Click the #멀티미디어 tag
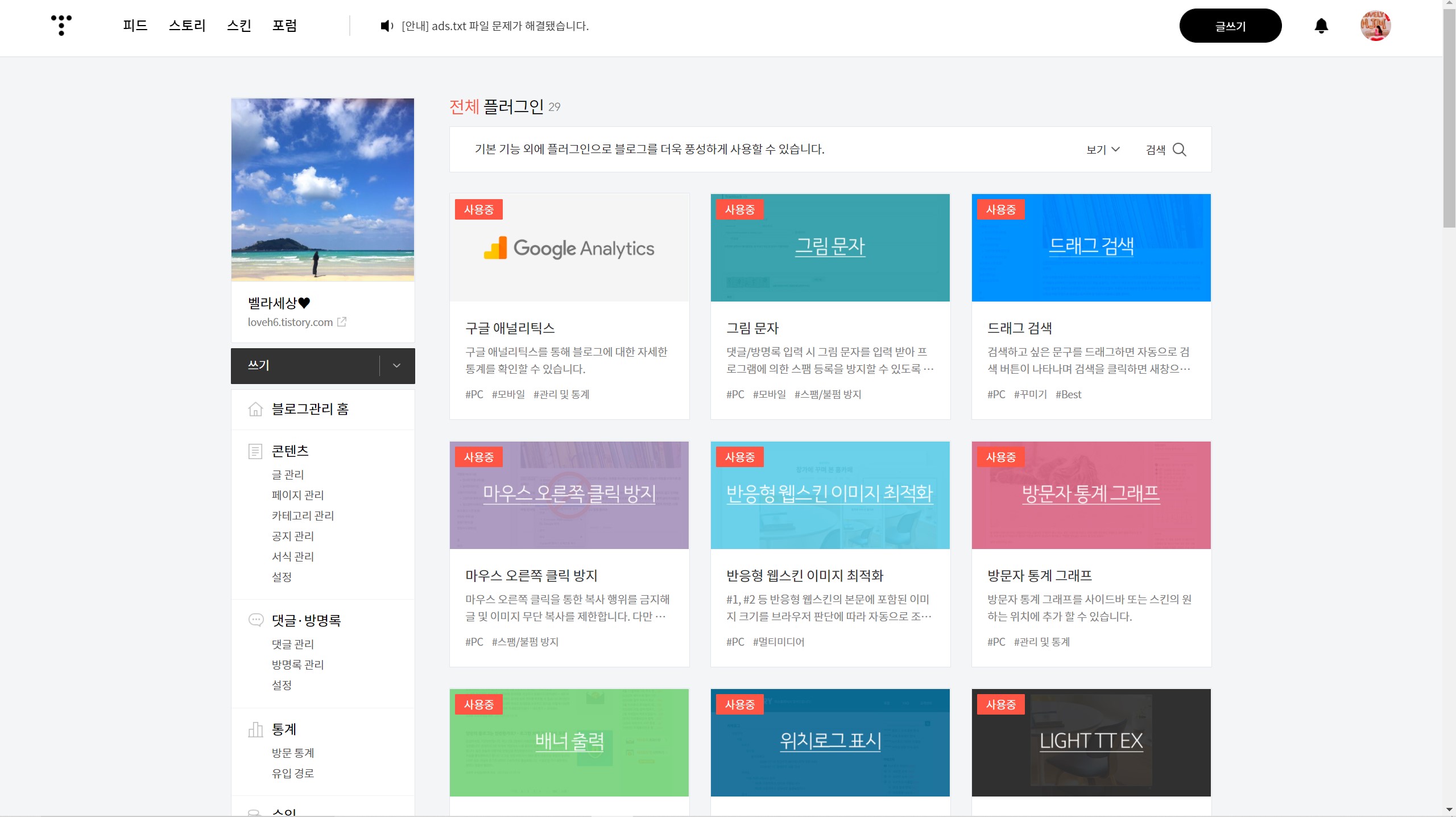This screenshot has height=817, width=1456. pyautogui.click(x=779, y=642)
